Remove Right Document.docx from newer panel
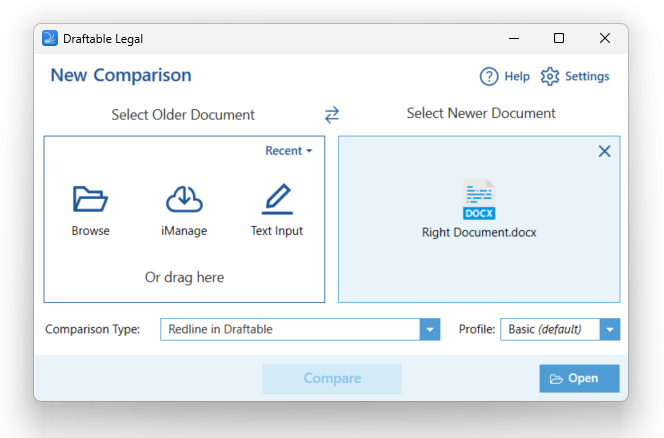The image size is (664, 438). (604, 151)
